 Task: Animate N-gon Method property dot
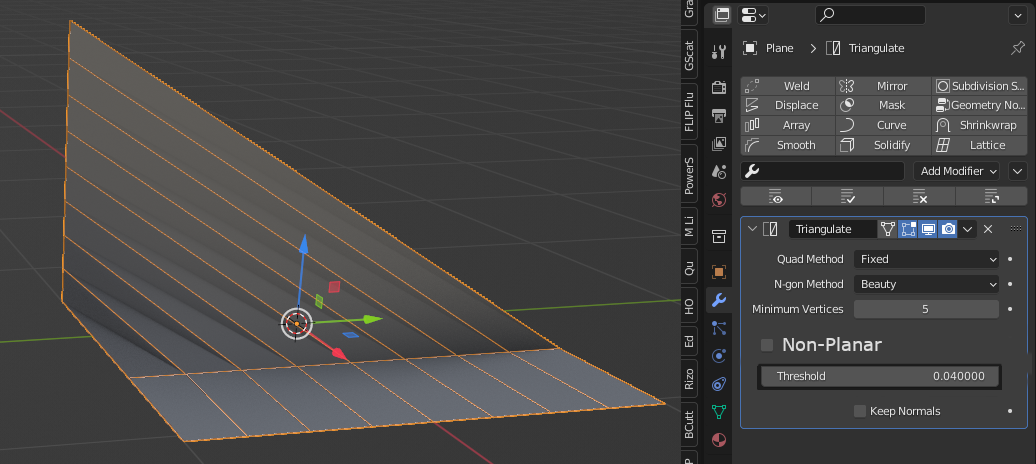coord(1010,284)
